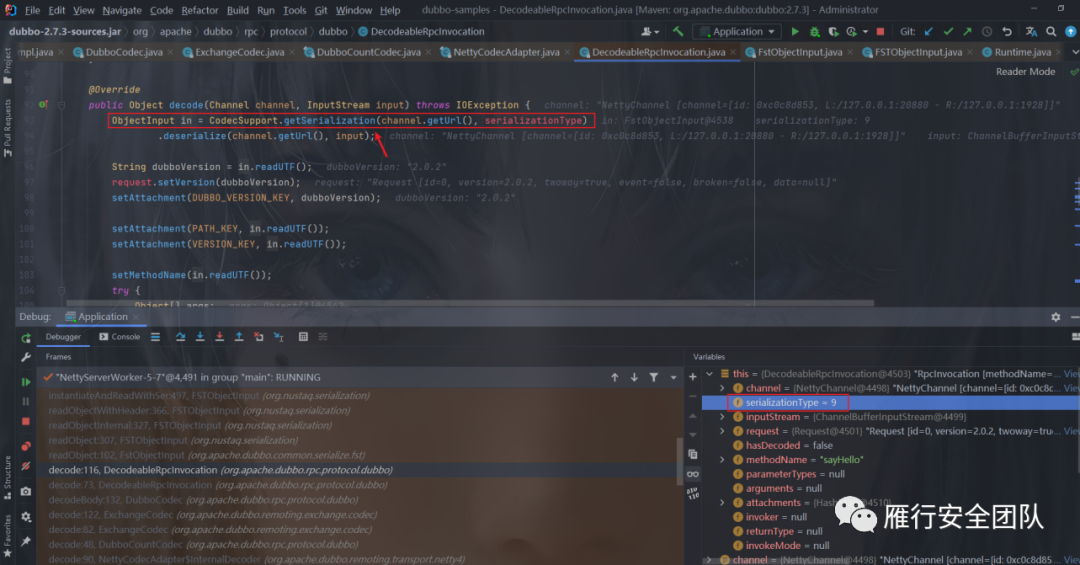Select serializationType = 9 variable row

[x=891, y=402]
